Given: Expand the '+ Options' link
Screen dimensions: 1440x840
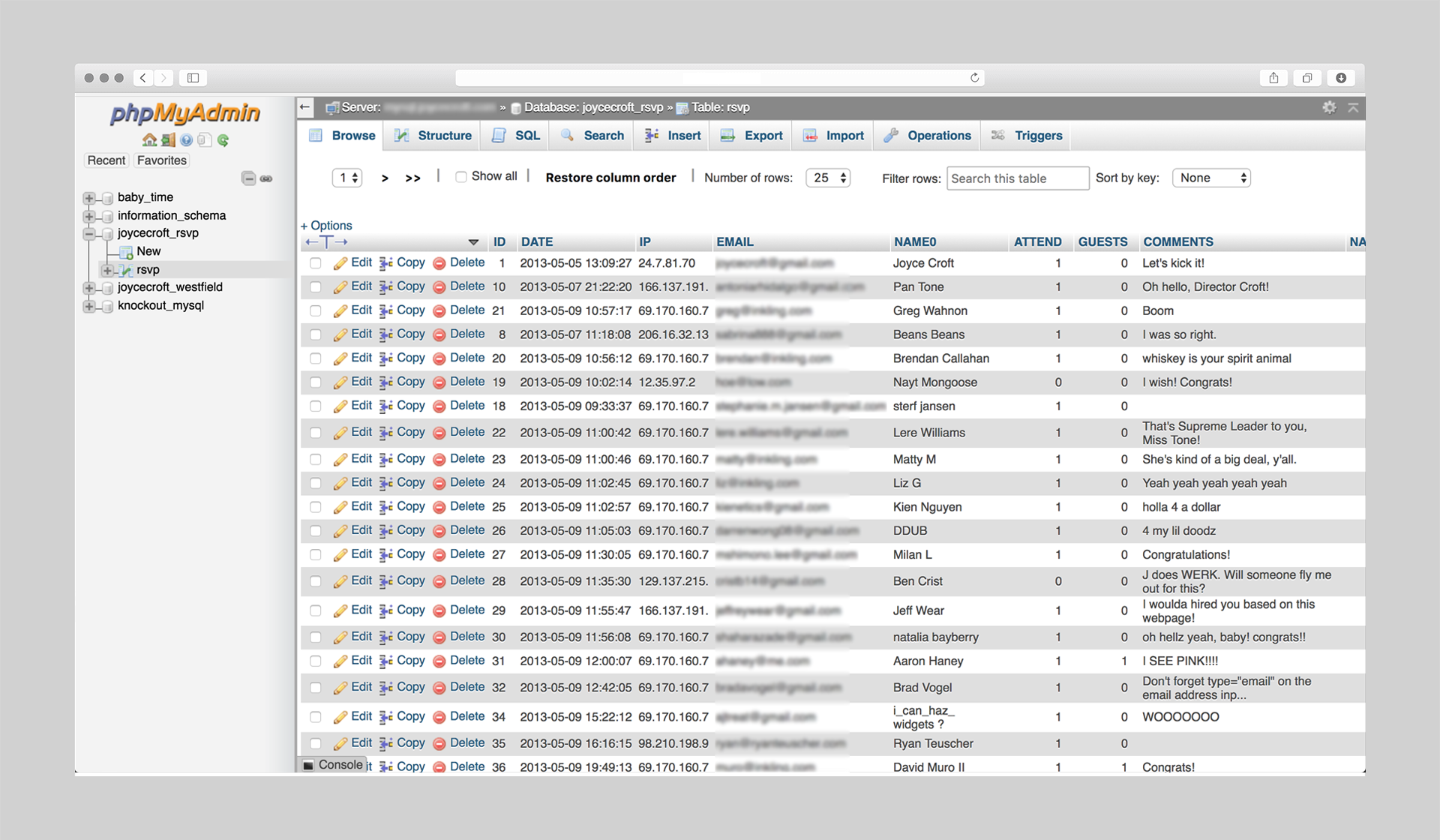Looking at the screenshot, I should (326, 226).
